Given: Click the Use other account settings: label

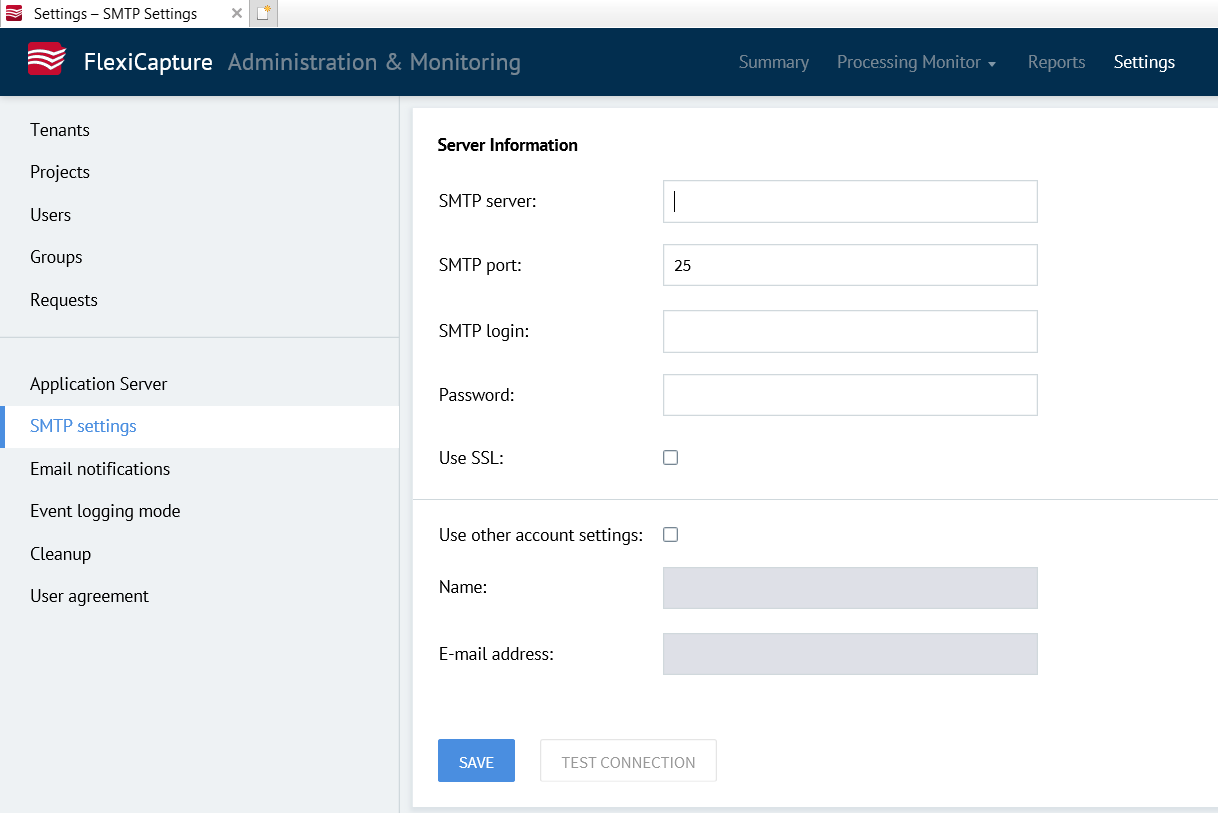Looking at the screenshot, I should click(541, 535).
